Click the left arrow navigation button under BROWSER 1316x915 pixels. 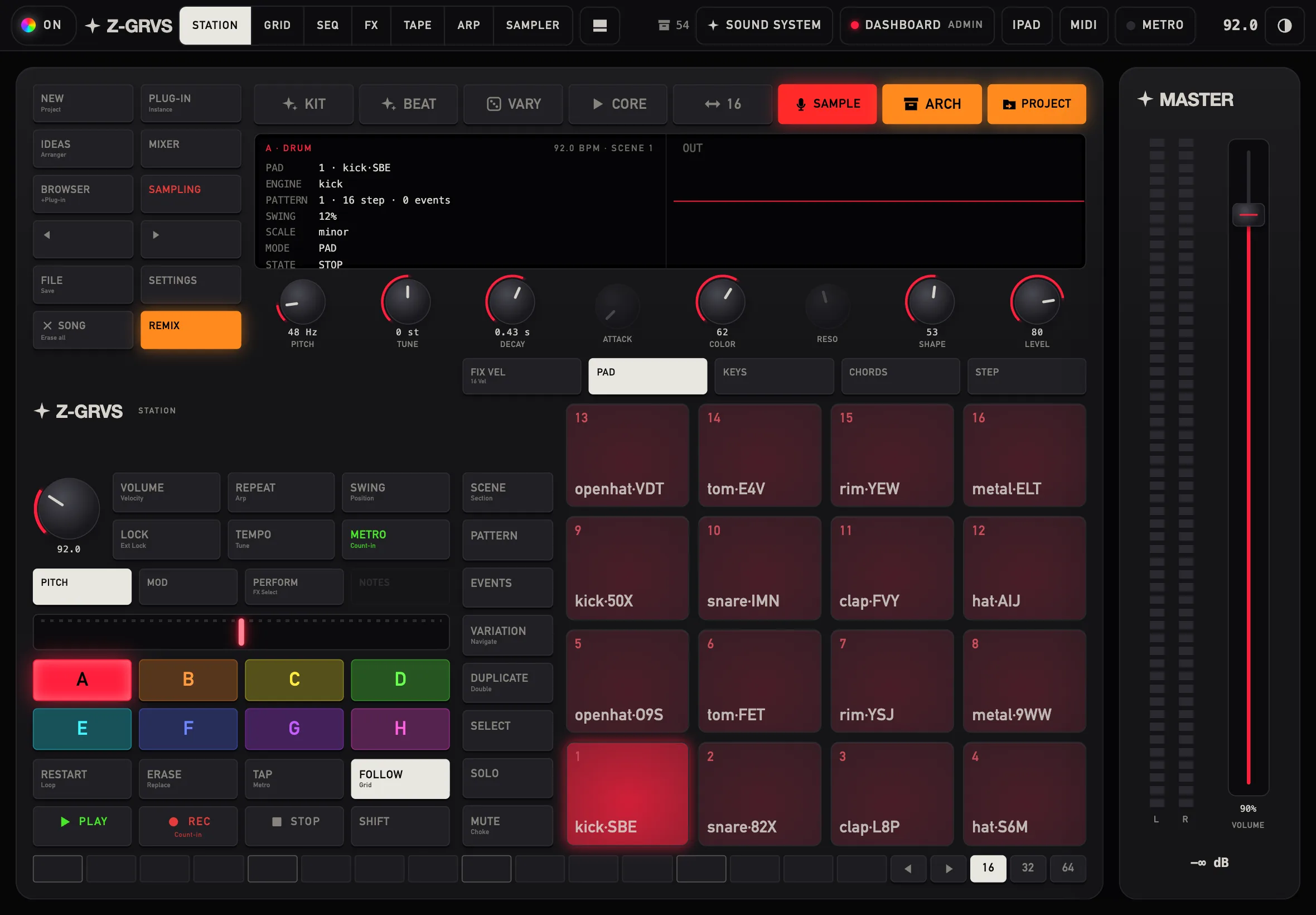click(x=83, y=239)
